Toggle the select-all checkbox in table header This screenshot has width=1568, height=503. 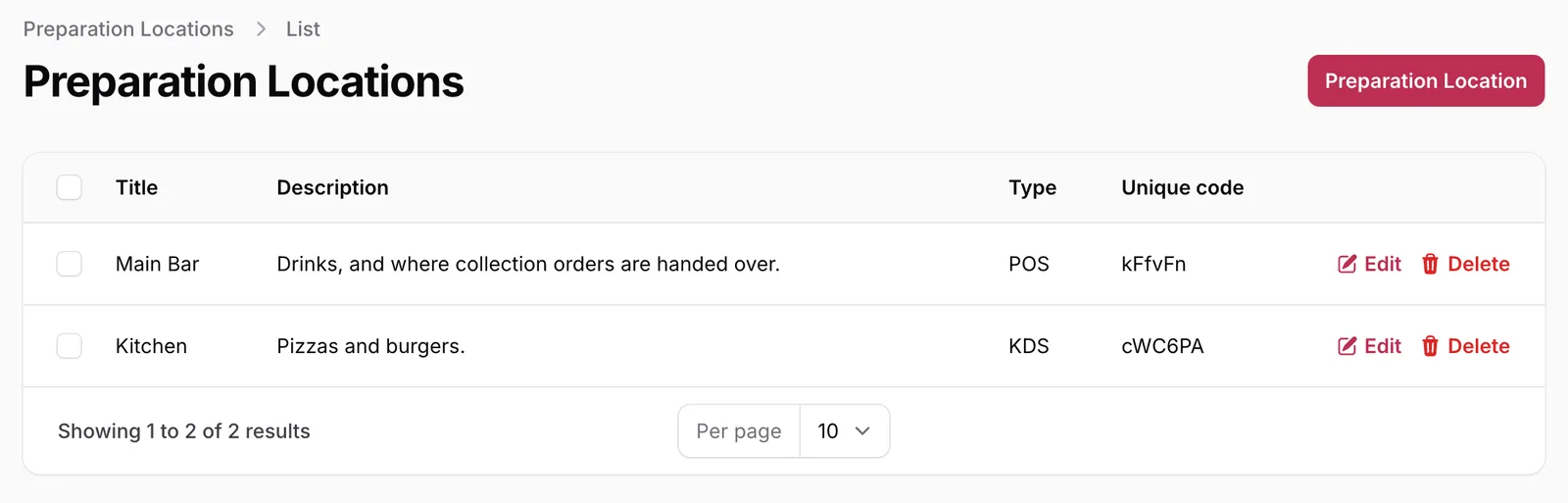(x=70, y=187)
